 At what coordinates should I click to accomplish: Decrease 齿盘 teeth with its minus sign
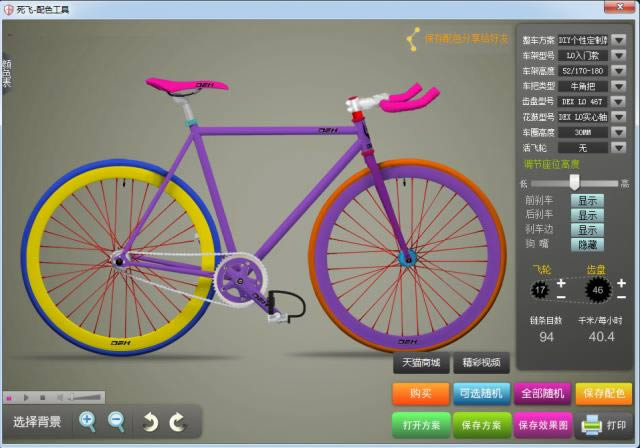[x=621, y=297]
